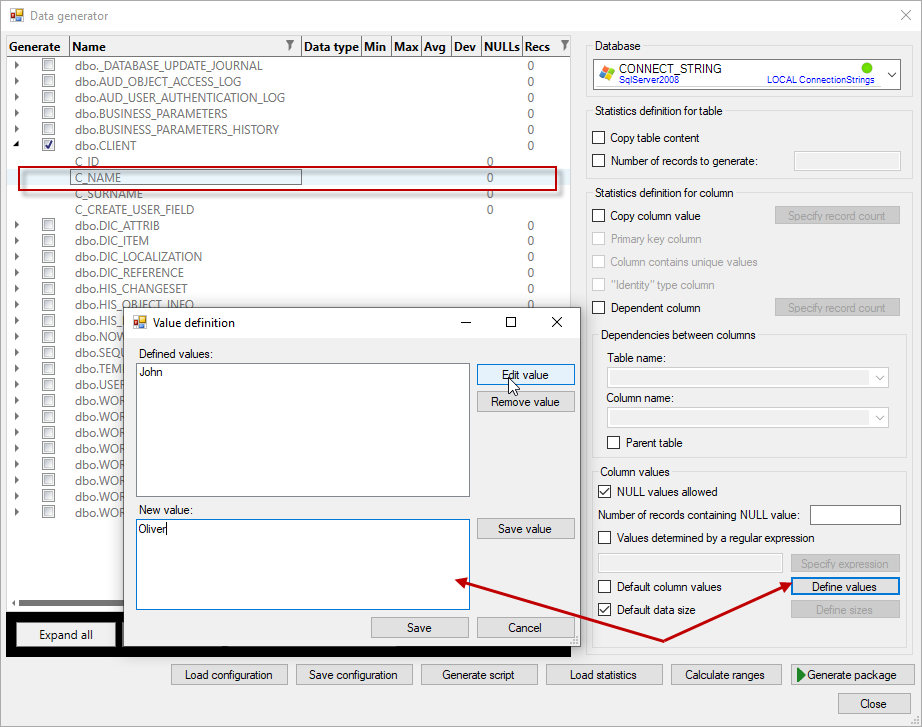The image size is (922, 727).
Task: Close the Value definition dialog
Action: [557, 322]
